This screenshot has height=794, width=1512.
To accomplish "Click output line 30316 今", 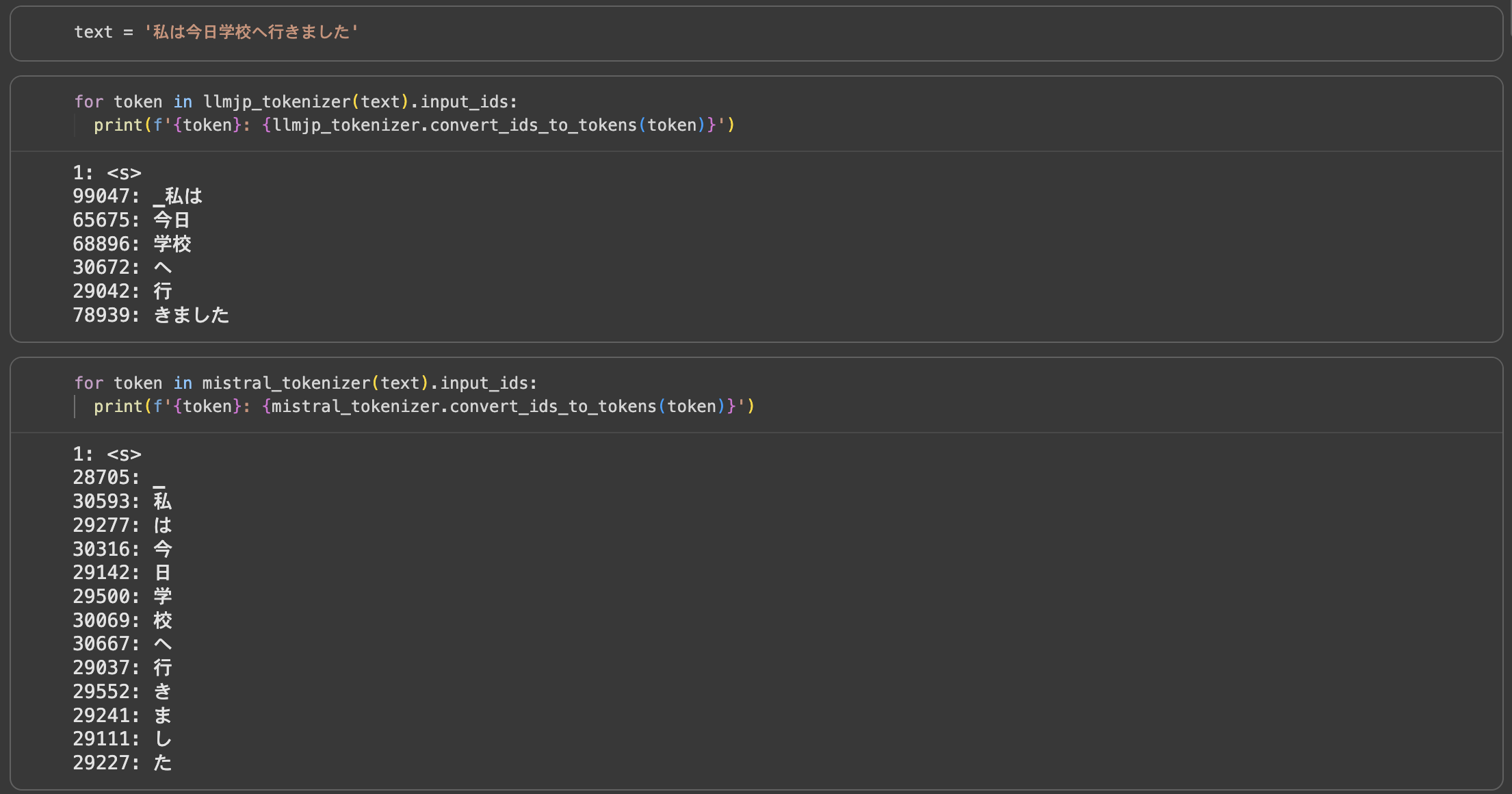I will click(122, 549).
